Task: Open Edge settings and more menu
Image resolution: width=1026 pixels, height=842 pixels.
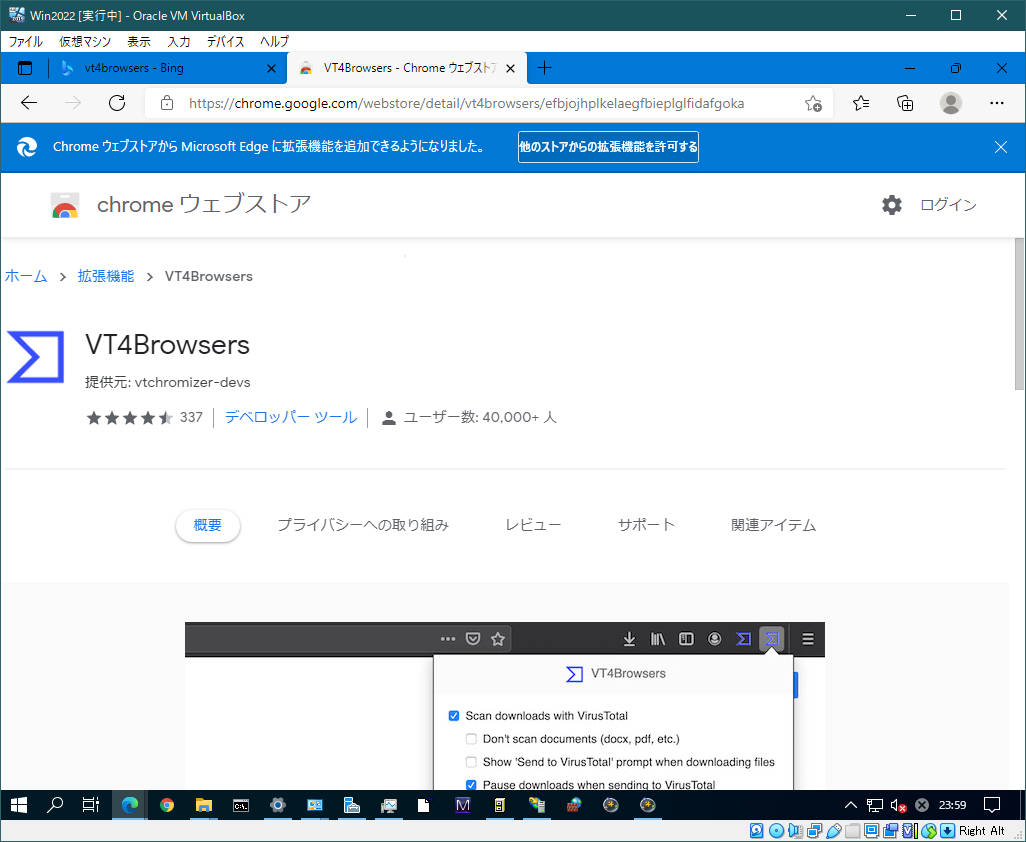Action: (x=997, y=103)
